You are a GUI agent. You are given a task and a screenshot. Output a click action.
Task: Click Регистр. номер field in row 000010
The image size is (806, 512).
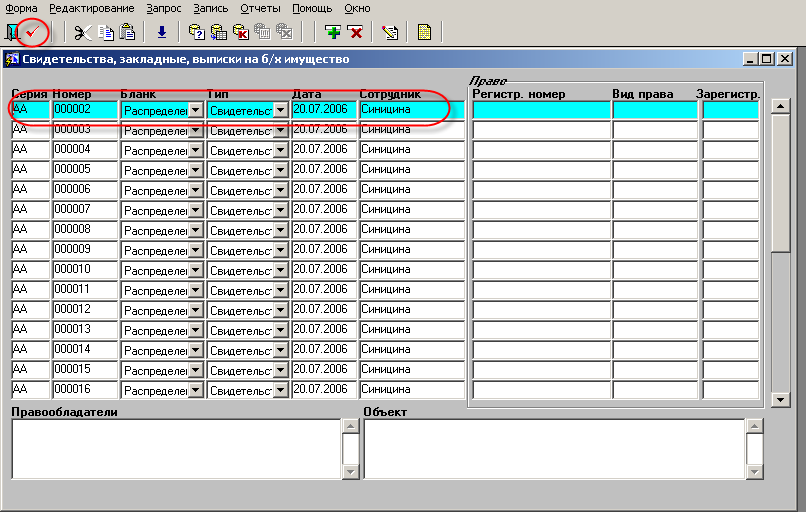coord(541,270)
